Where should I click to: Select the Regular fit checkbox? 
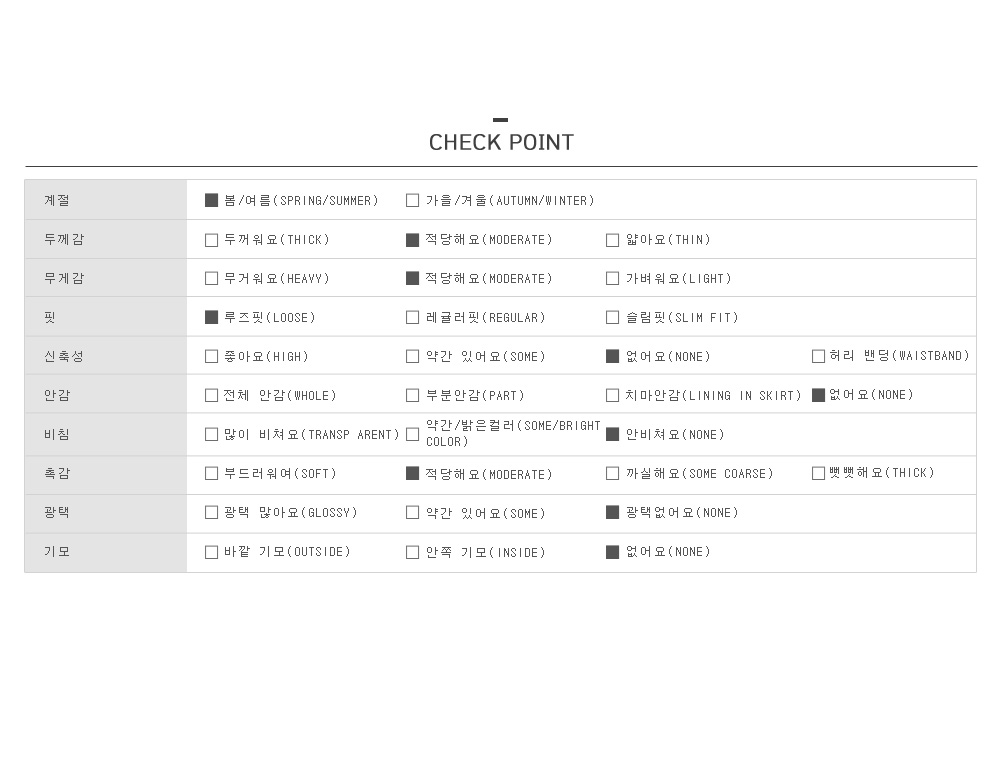click(412, 318)
